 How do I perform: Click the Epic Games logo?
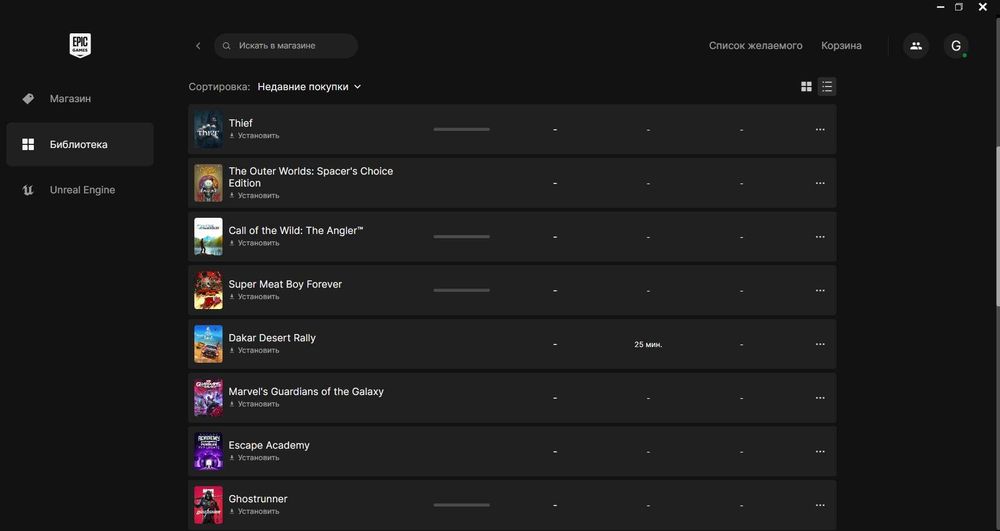80,45
